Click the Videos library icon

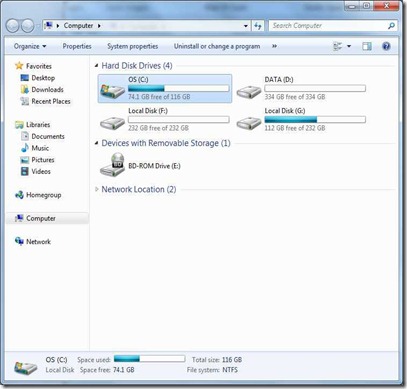click(25, 171)
